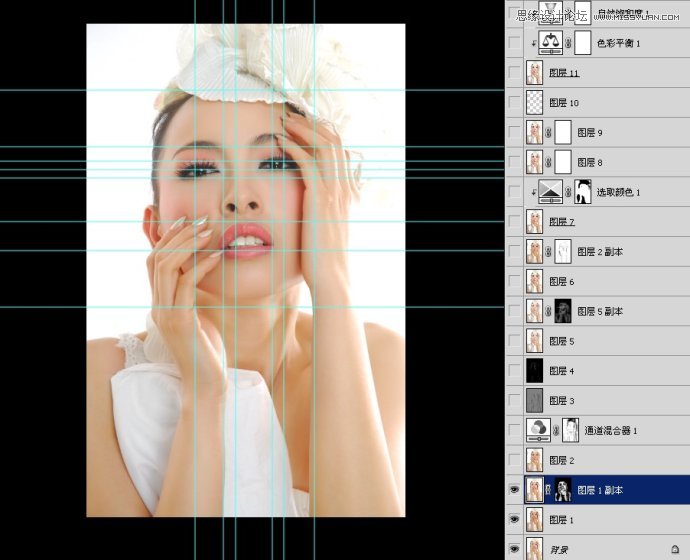Show the 图层 11 layer

[x=514, y=73]
